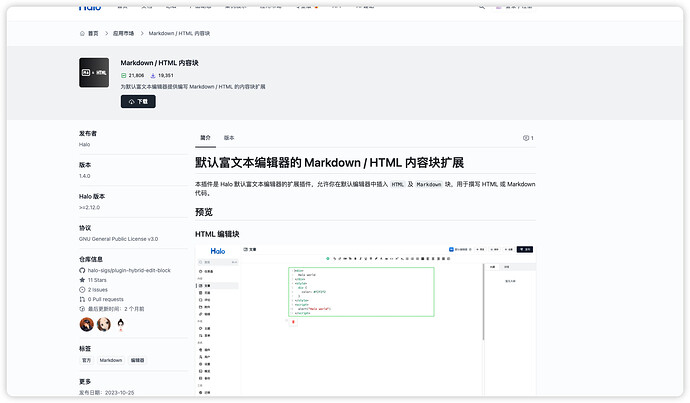Click the heading '默认富文本编辑器的 Markdown / HTML 内容块扩展'
This screenshot has width=690, height=403.
[x=329, y=163]
